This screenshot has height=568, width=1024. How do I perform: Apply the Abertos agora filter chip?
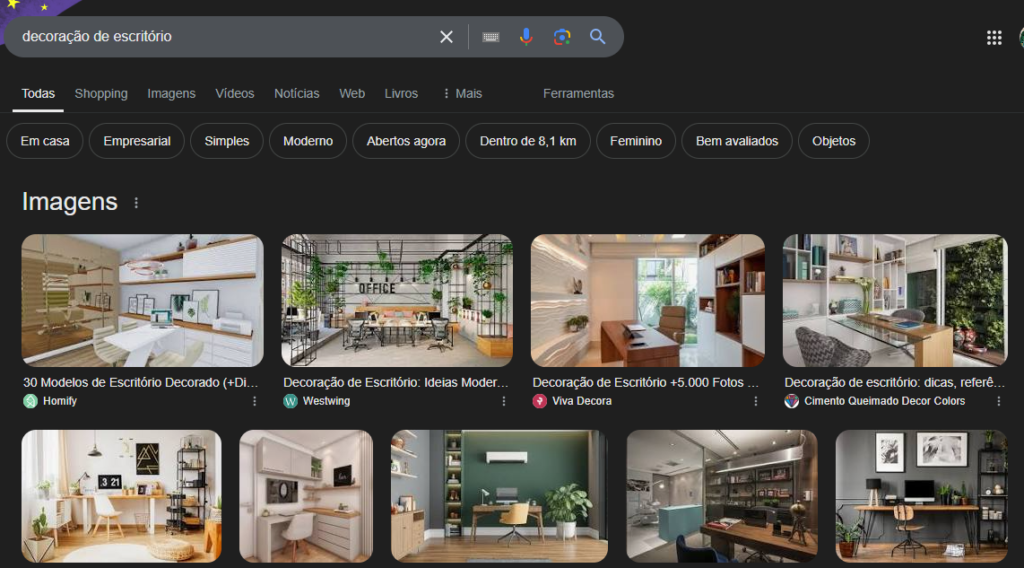tap(406, 141)
